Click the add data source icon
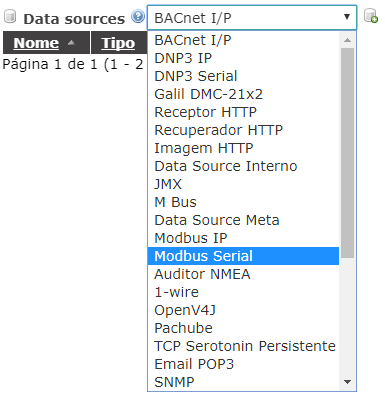385x408 pixels. [370, 16]
